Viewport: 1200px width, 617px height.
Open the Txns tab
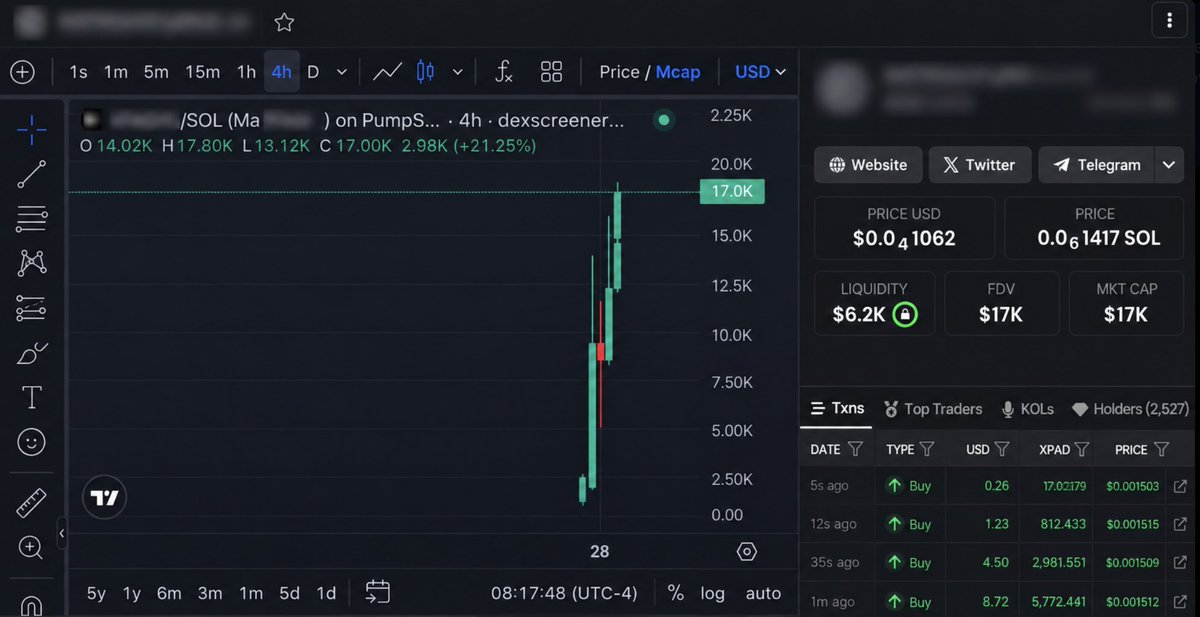[x=838, y=408]
